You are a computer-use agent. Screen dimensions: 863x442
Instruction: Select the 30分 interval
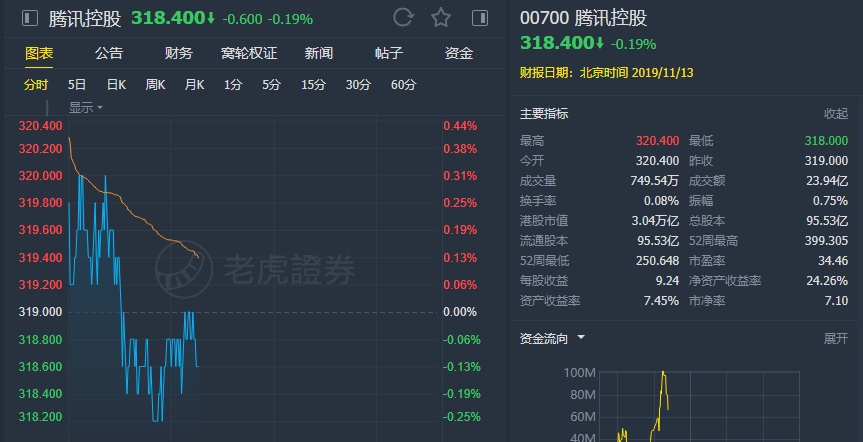point(358,85)
